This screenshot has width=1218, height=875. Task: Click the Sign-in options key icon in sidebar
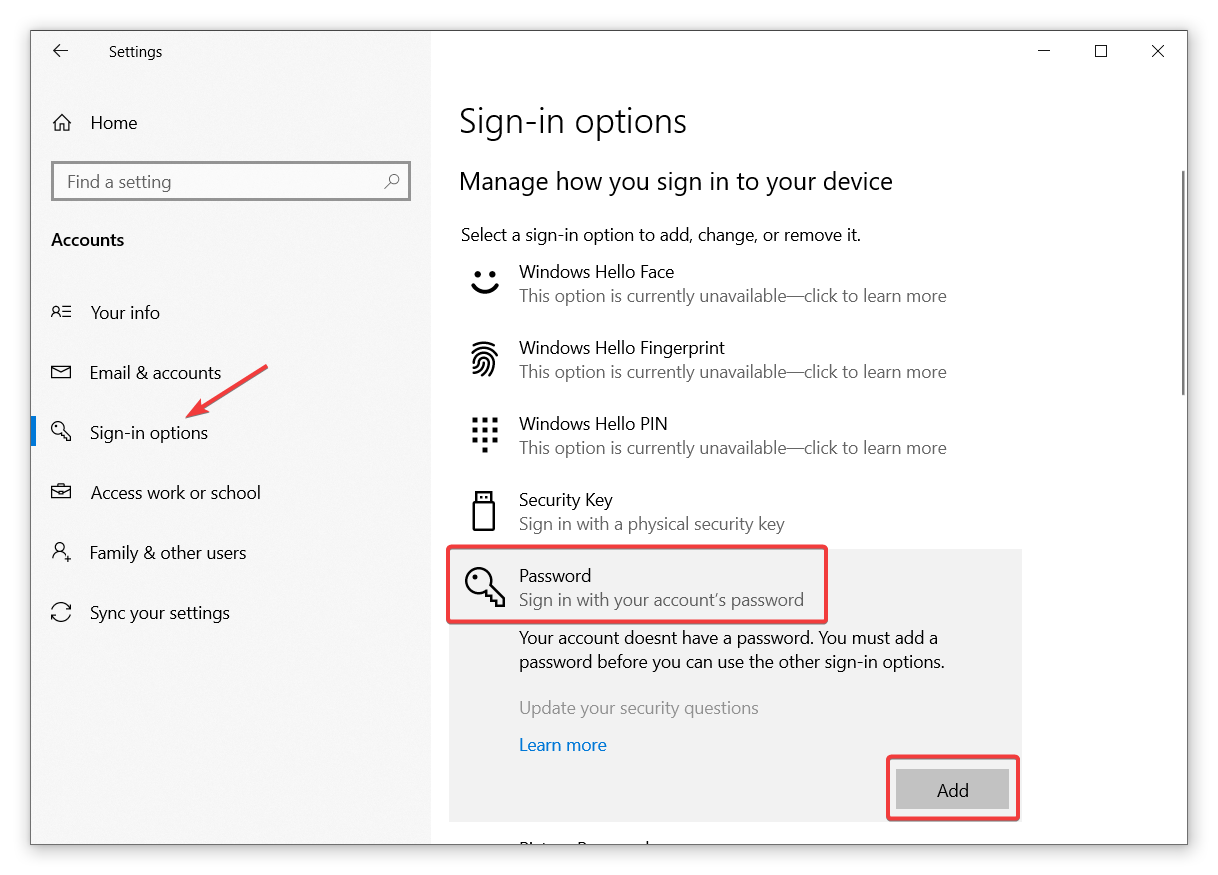click(61, 432)
